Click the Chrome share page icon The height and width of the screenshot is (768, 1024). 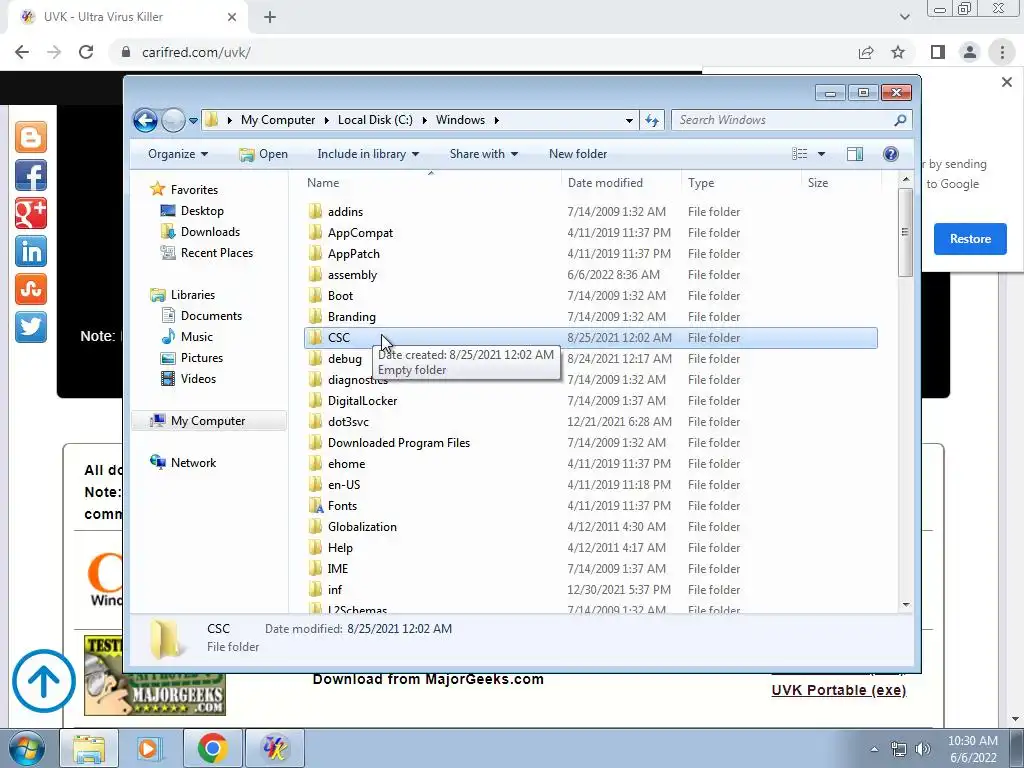click(866, 52)
